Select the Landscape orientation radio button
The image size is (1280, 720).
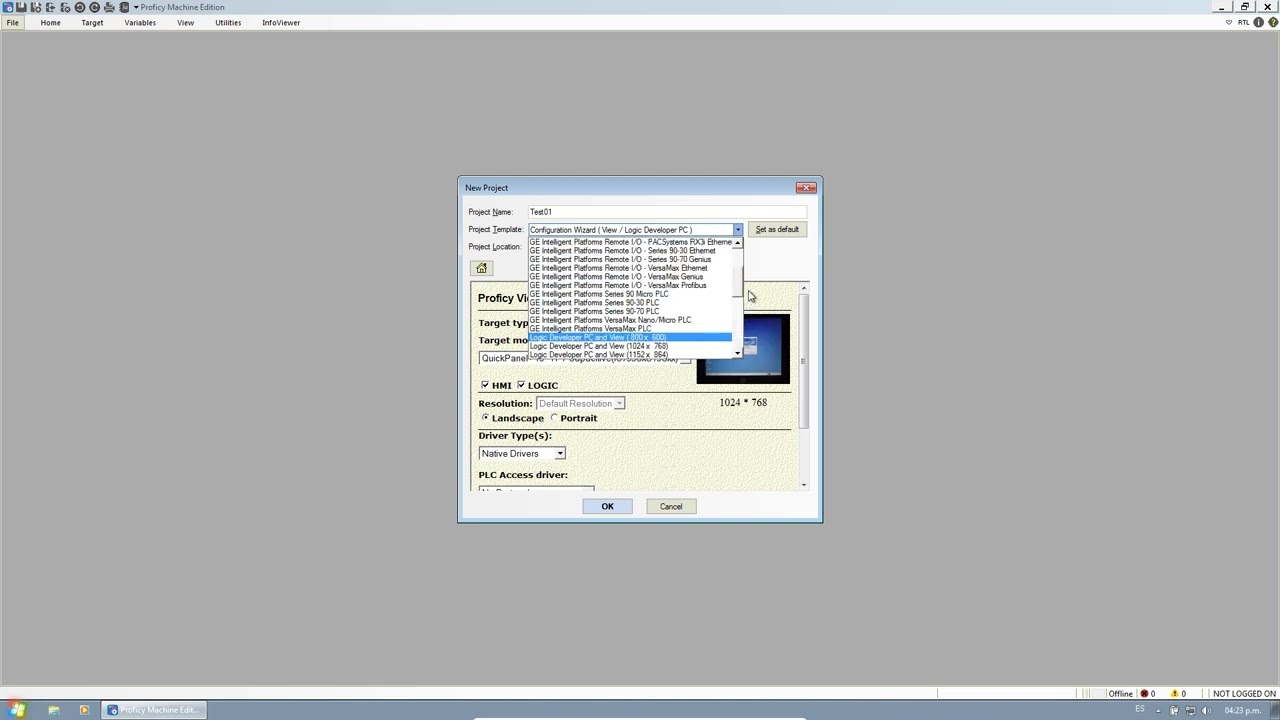pyautogui.click(x=486, y=418)
